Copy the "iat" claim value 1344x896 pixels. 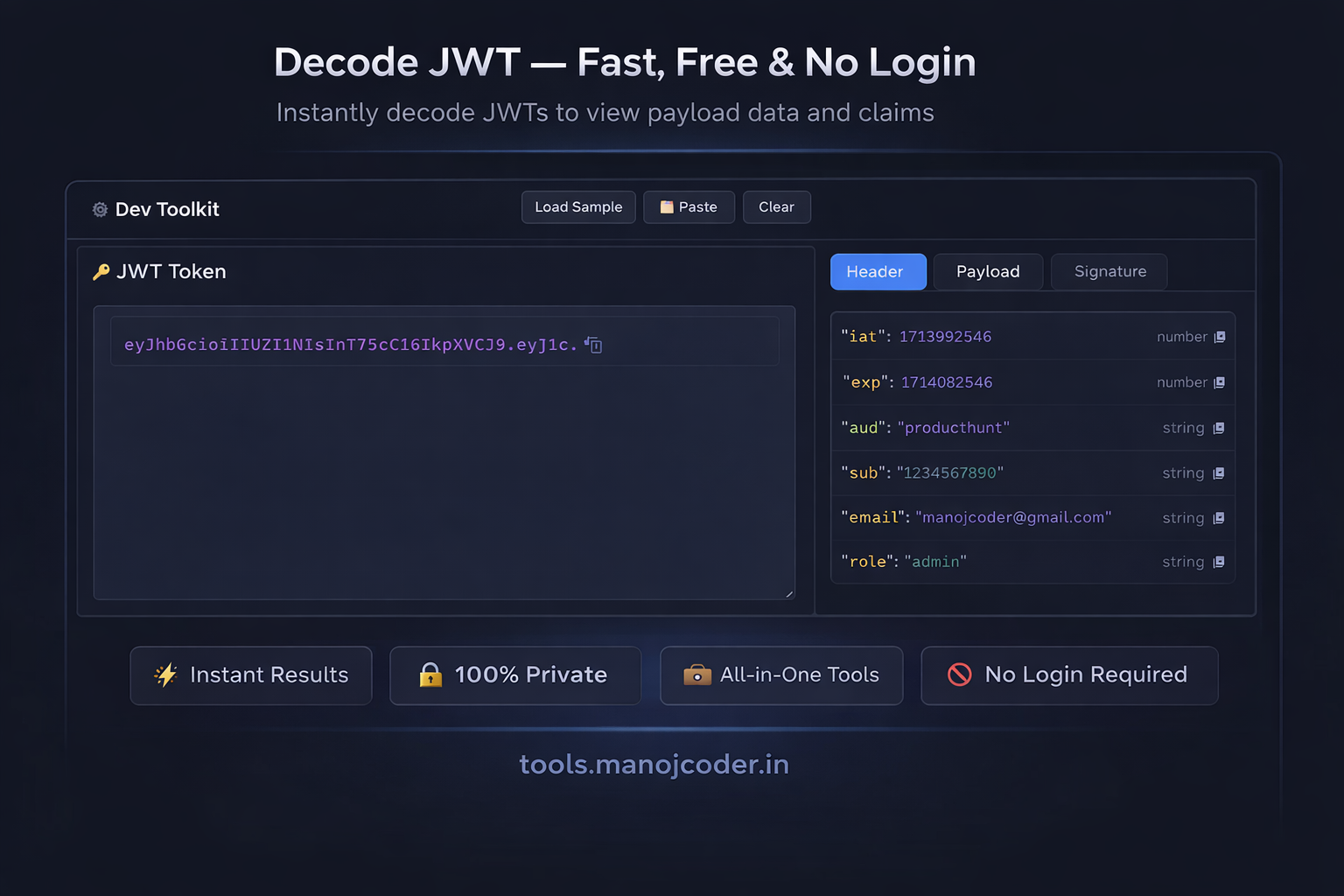[1219, 336]
